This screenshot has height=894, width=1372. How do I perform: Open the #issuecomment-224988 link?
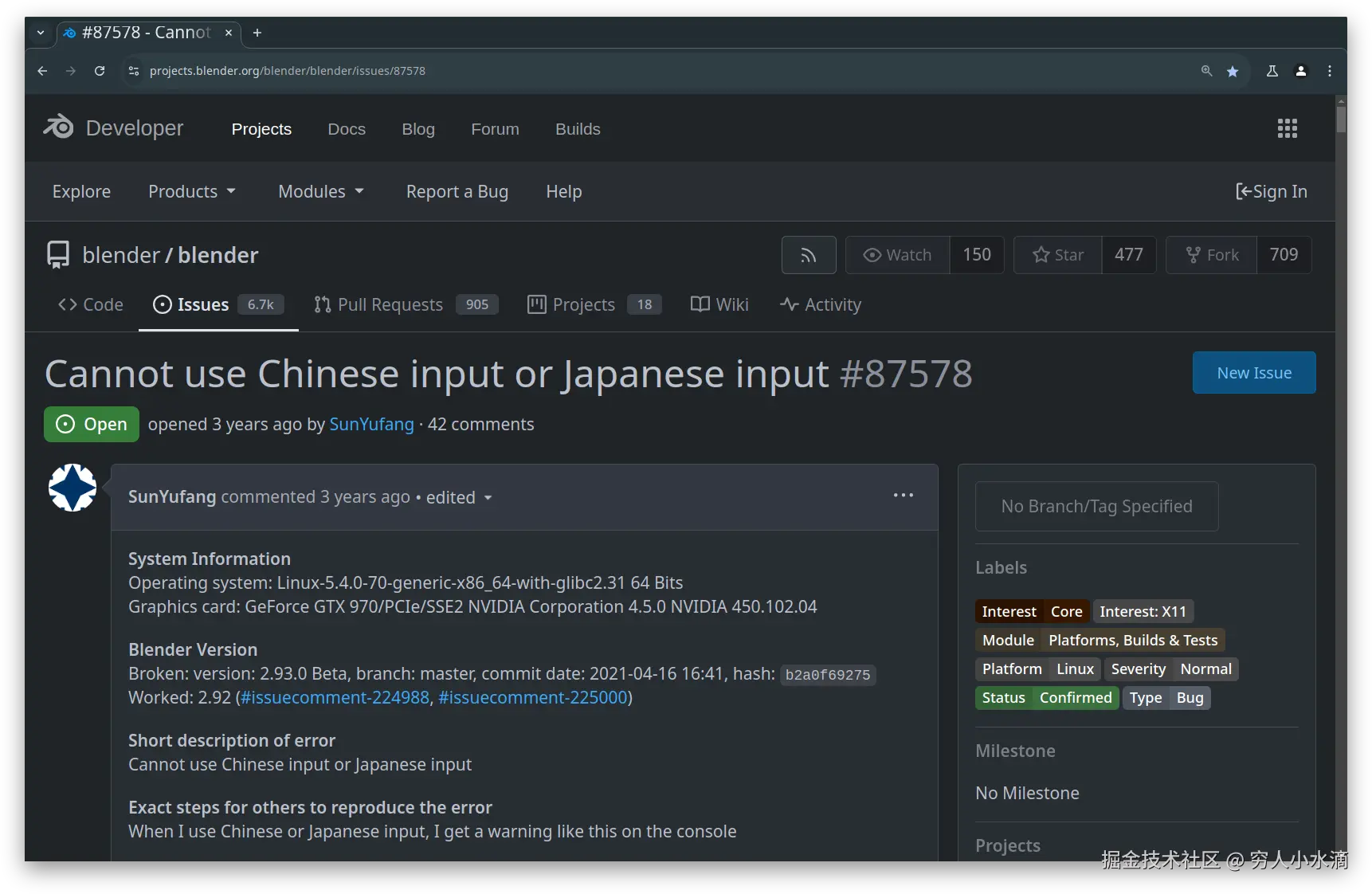click(335, 697)
